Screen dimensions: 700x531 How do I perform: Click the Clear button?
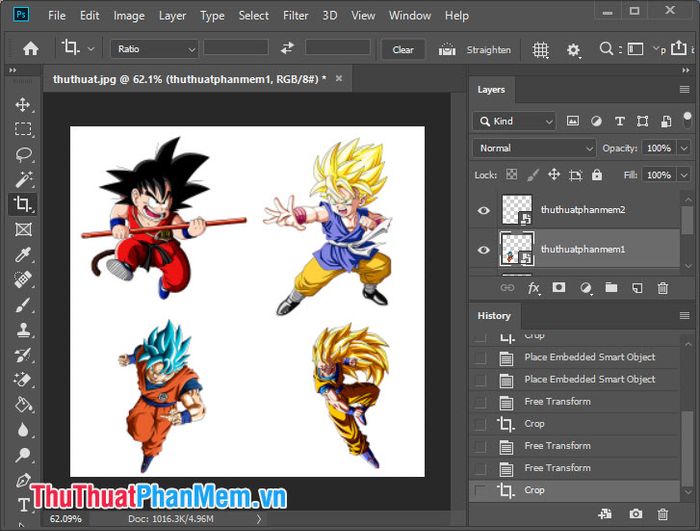(x=403, y=50)
